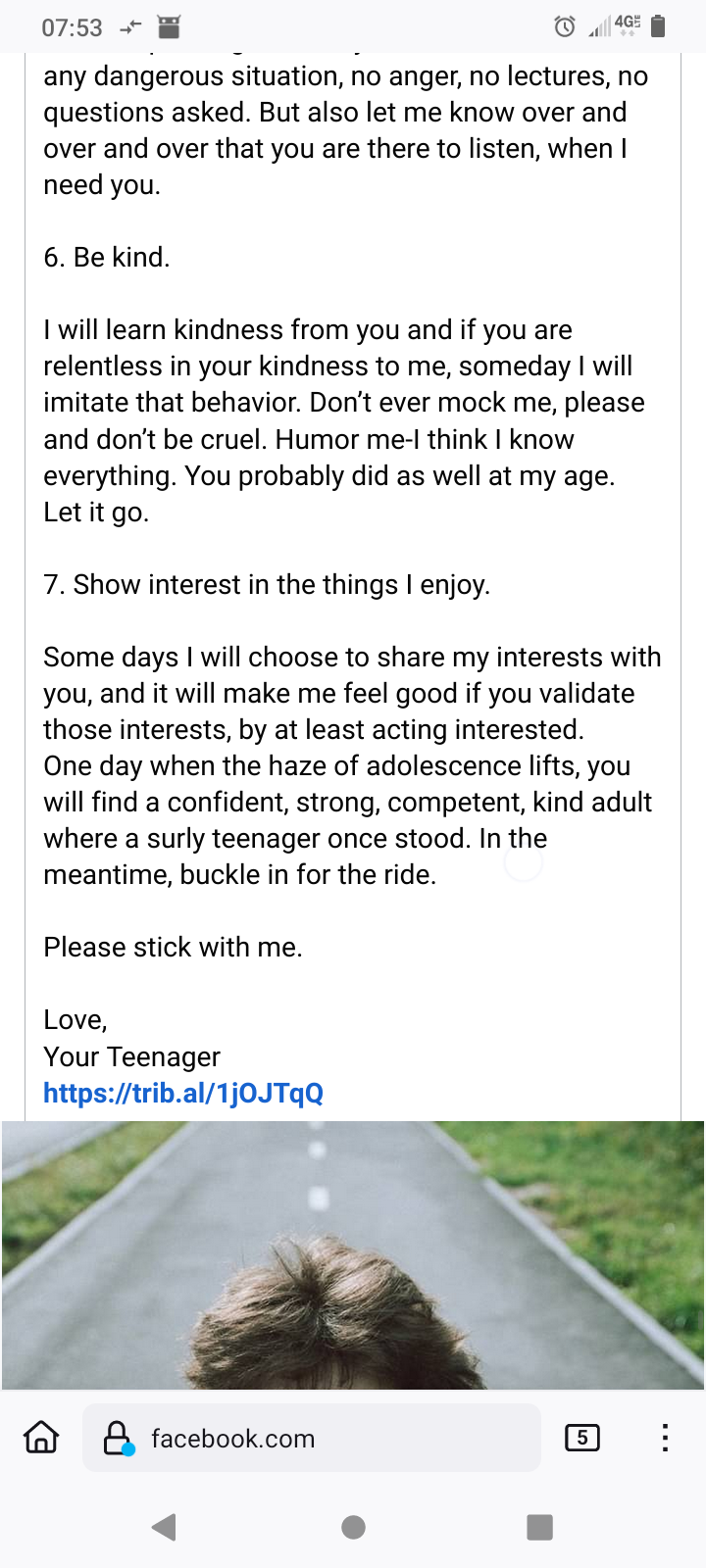Open the photo of boy on road

tap(353, 1254)
